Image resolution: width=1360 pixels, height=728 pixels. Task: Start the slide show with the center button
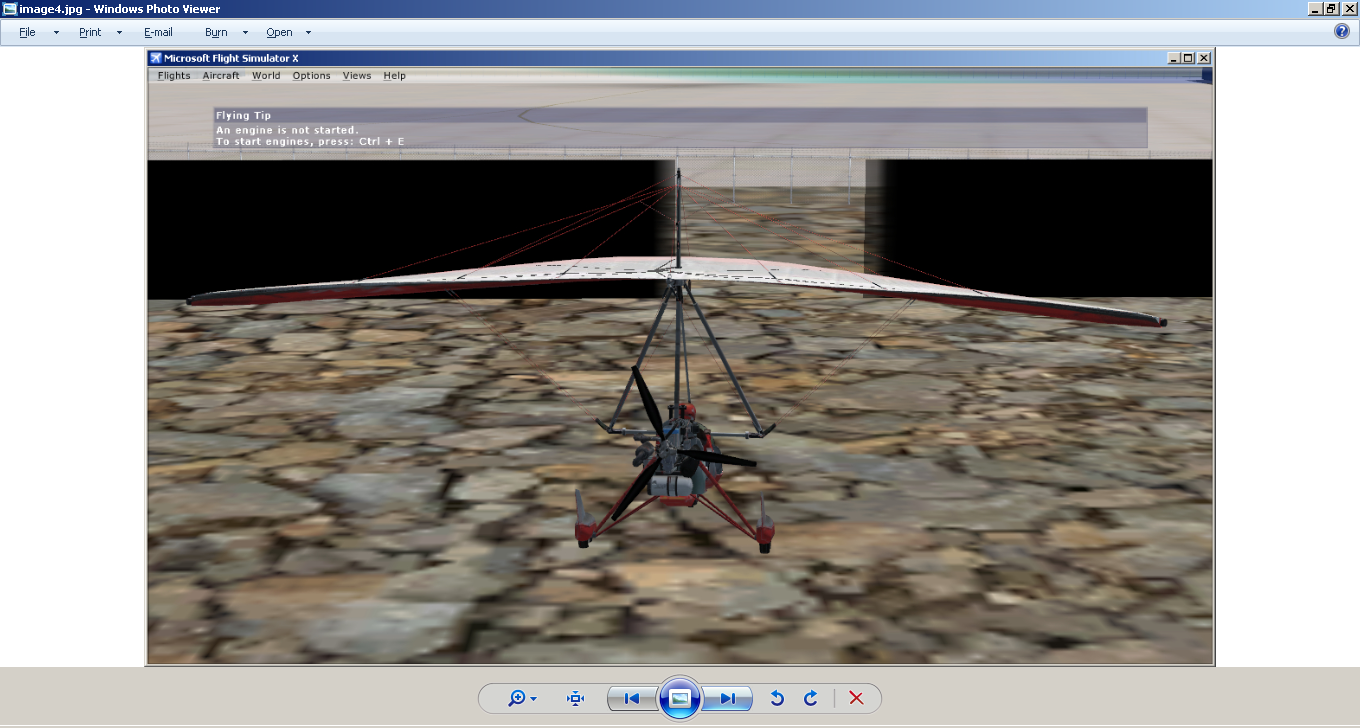[x=679, y=698]
